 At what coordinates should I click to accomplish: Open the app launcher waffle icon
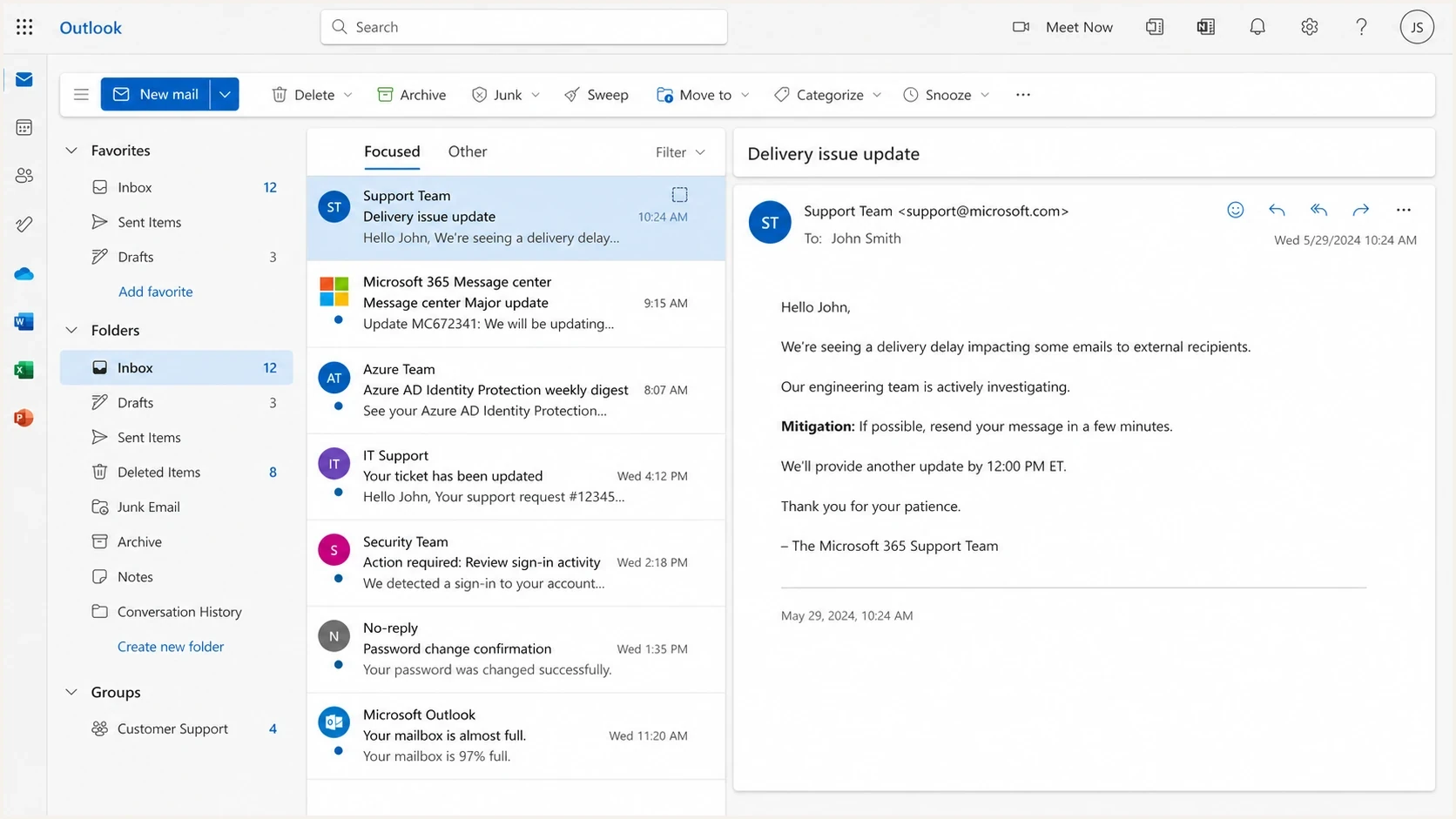click(x=24, y=27)
